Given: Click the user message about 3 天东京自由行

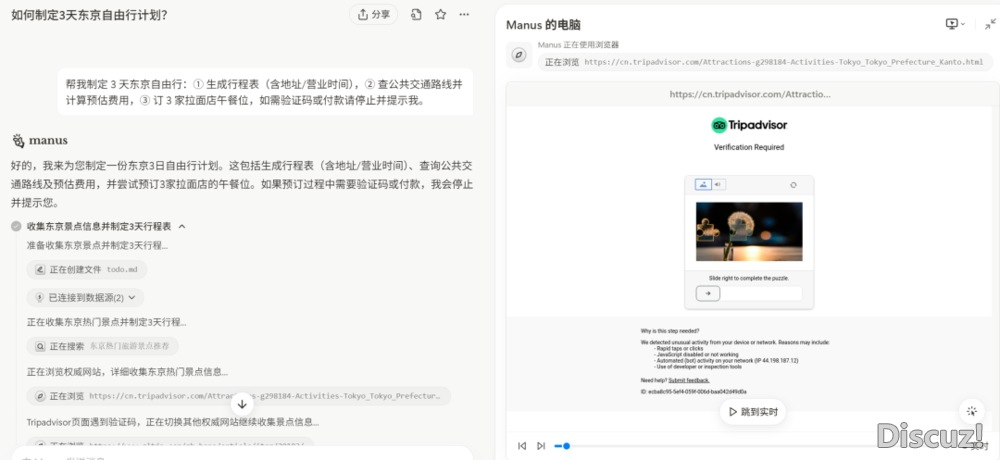Looking at the screenshot, I should point(265,92).
